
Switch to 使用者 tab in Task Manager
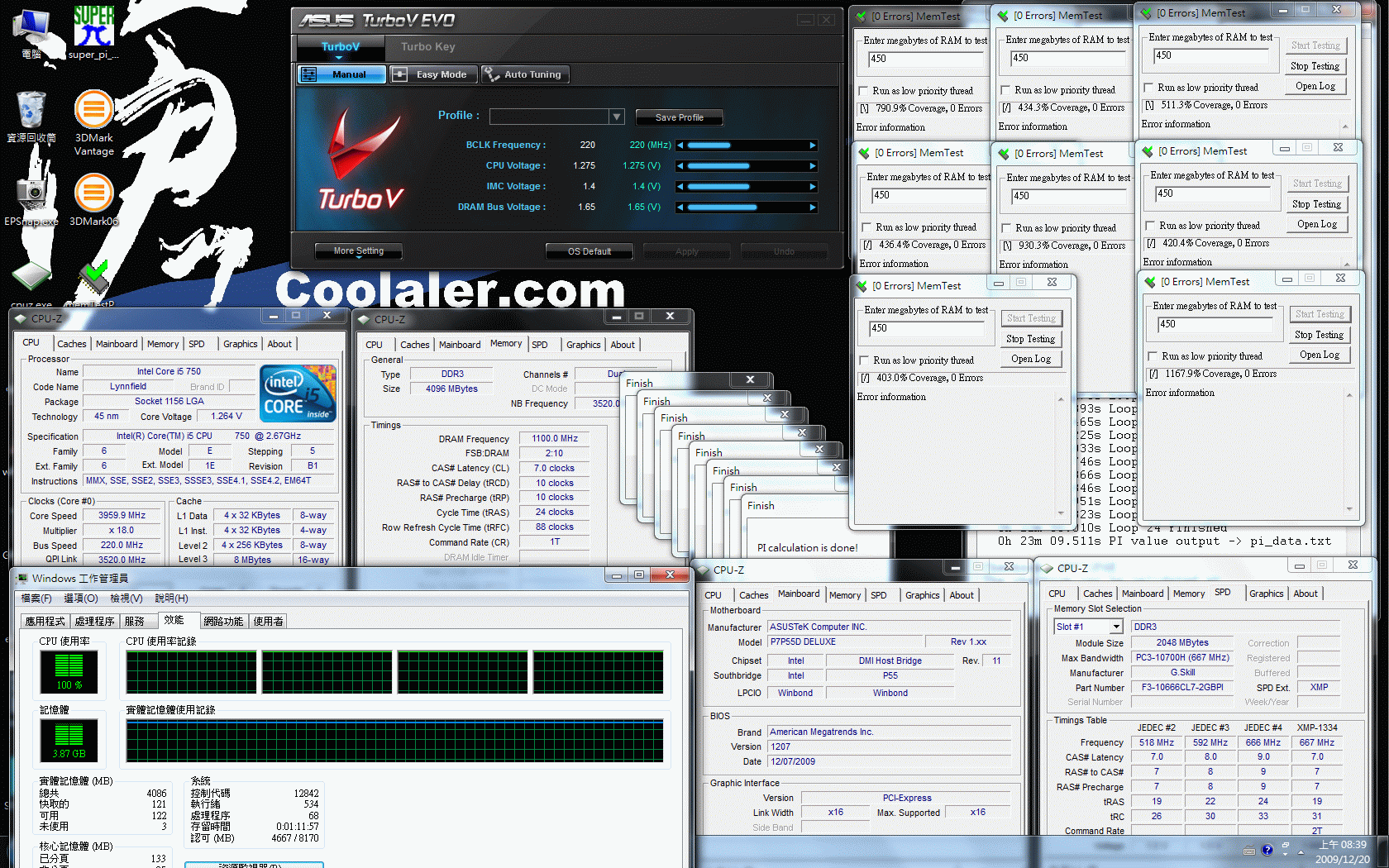click(x=268, y=621)
